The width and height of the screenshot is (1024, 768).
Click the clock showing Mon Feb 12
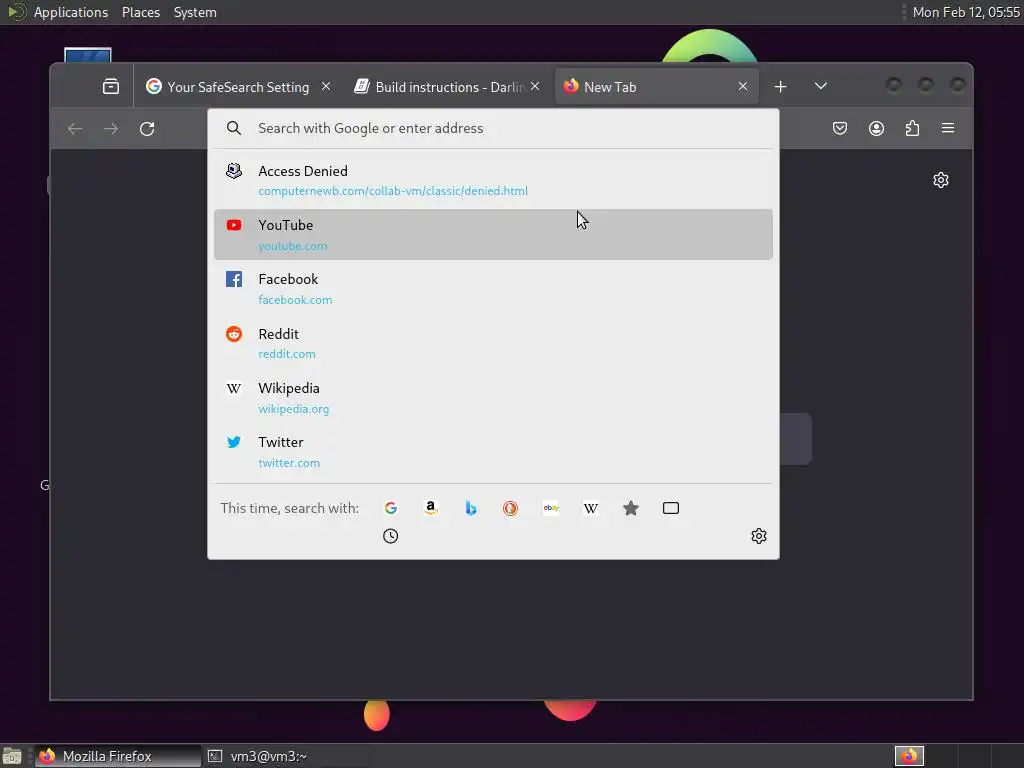tap(966, 12)
